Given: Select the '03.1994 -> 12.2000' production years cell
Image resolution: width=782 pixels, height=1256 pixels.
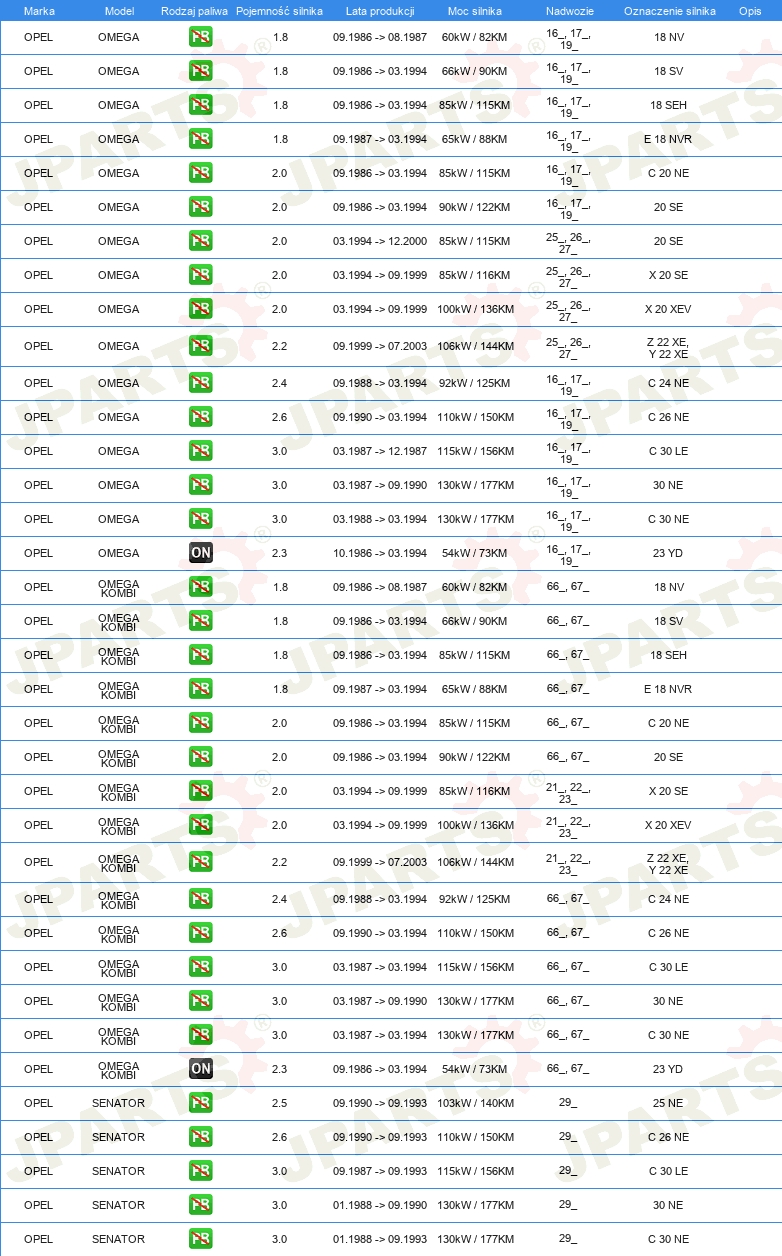Looking at the screenshot, I should pyautogui.click(x=380, y=241).
